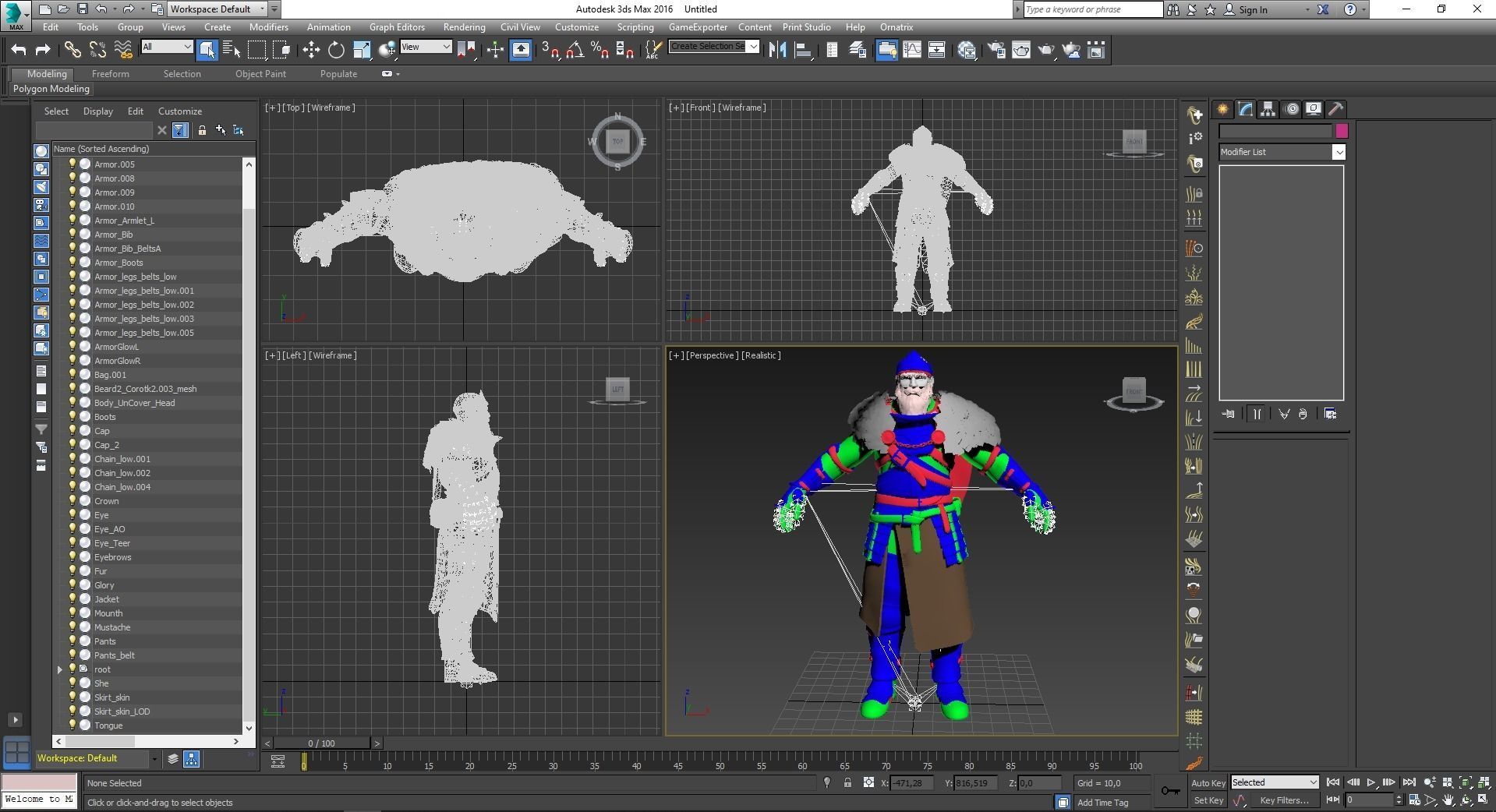
Task: Open the Ornatrix menu
Action: pyautogui.click(x=897, y=26)
